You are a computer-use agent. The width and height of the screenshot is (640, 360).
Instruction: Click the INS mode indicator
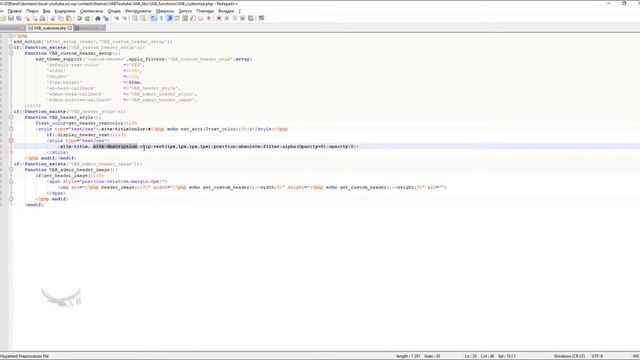coord(636,356)
